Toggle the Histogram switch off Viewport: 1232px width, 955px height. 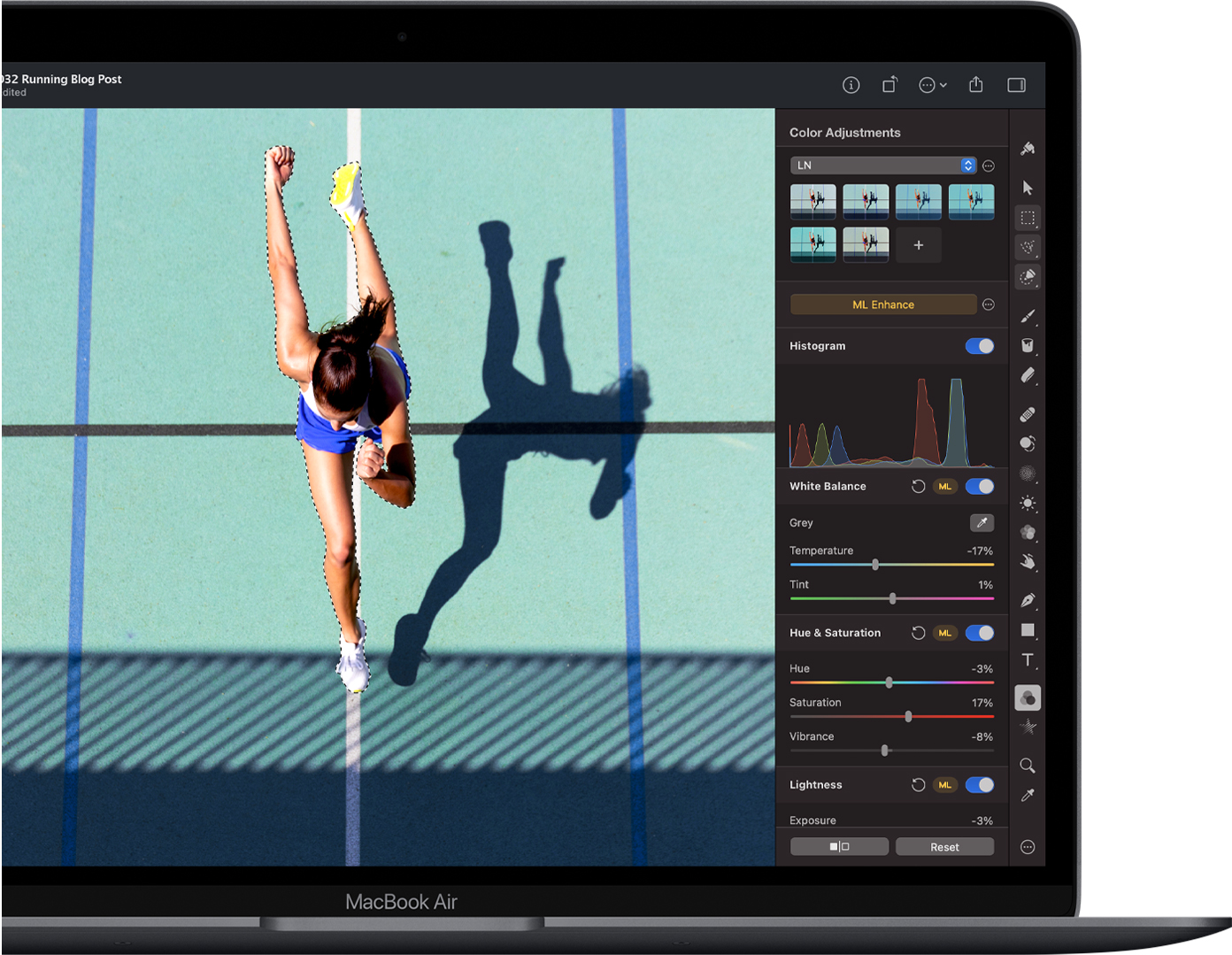(979, 346)
